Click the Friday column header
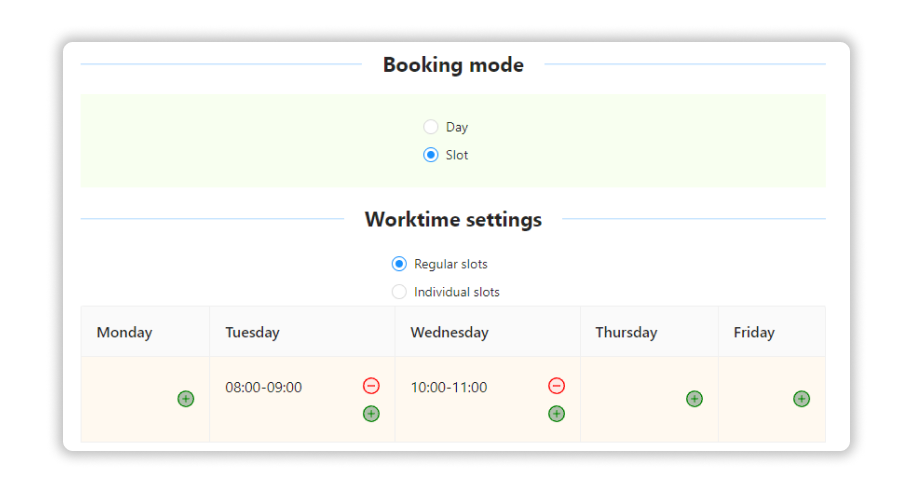Viewport: 914px width, 494px height. pos(772,332)
